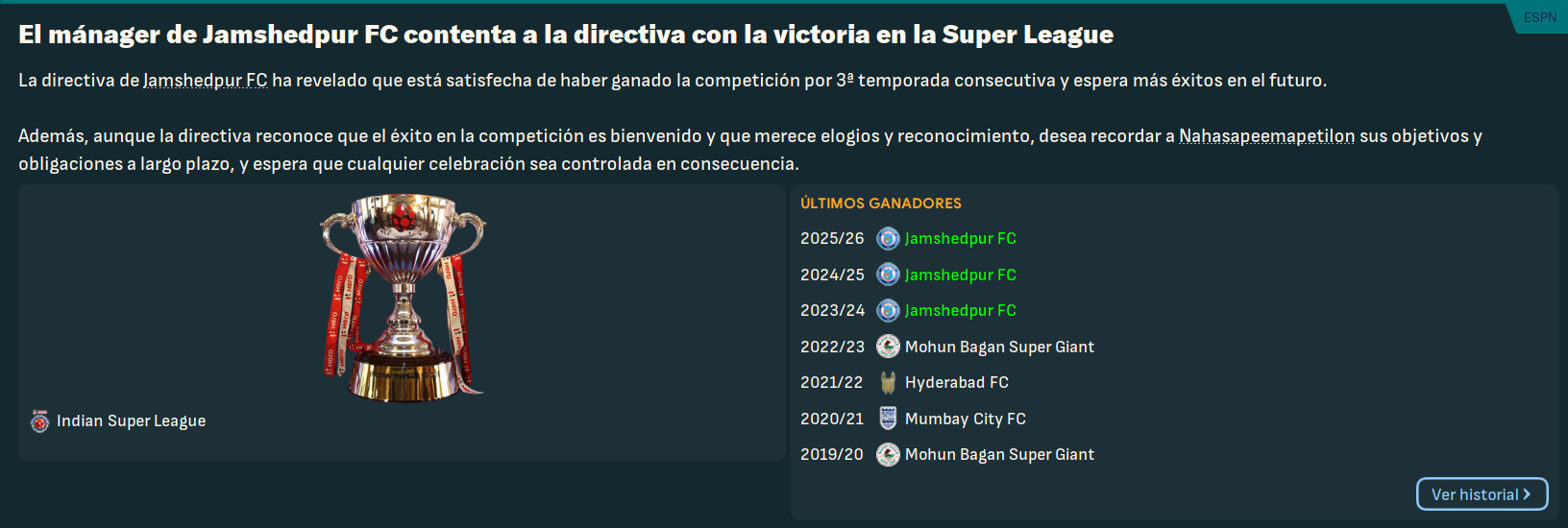Open Mohun Bagan Super Giant 2022/23 entry

999,347
